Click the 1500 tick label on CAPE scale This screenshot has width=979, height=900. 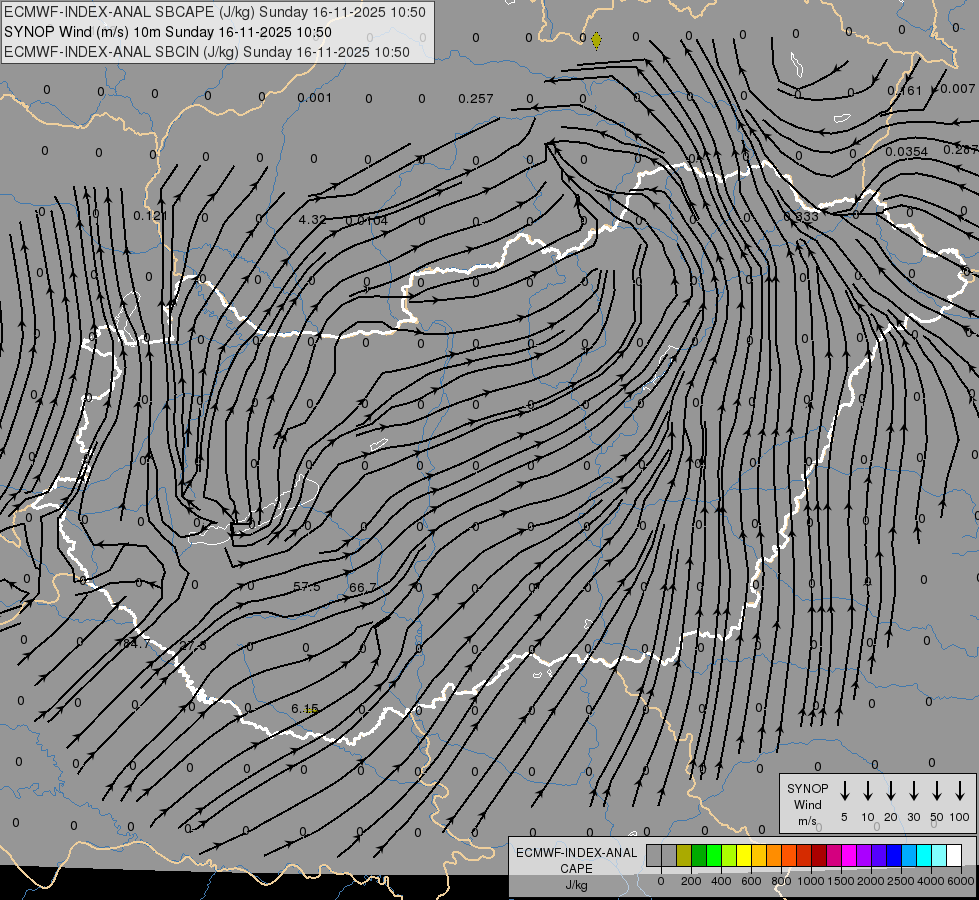coord(841,881)
